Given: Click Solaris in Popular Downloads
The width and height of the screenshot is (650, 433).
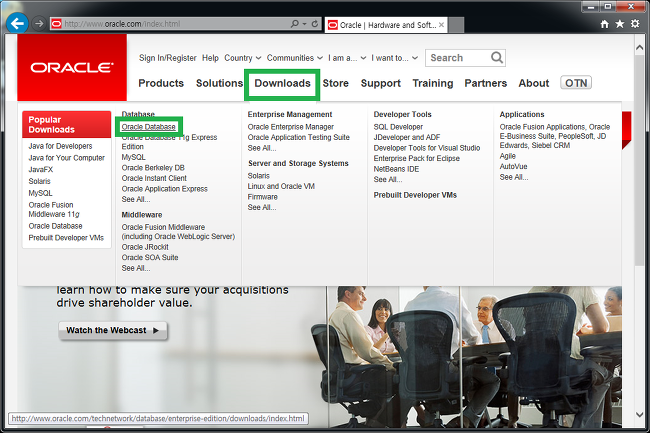Looking at the screenshot, I should pyautogui.click(x=39, y=181).
